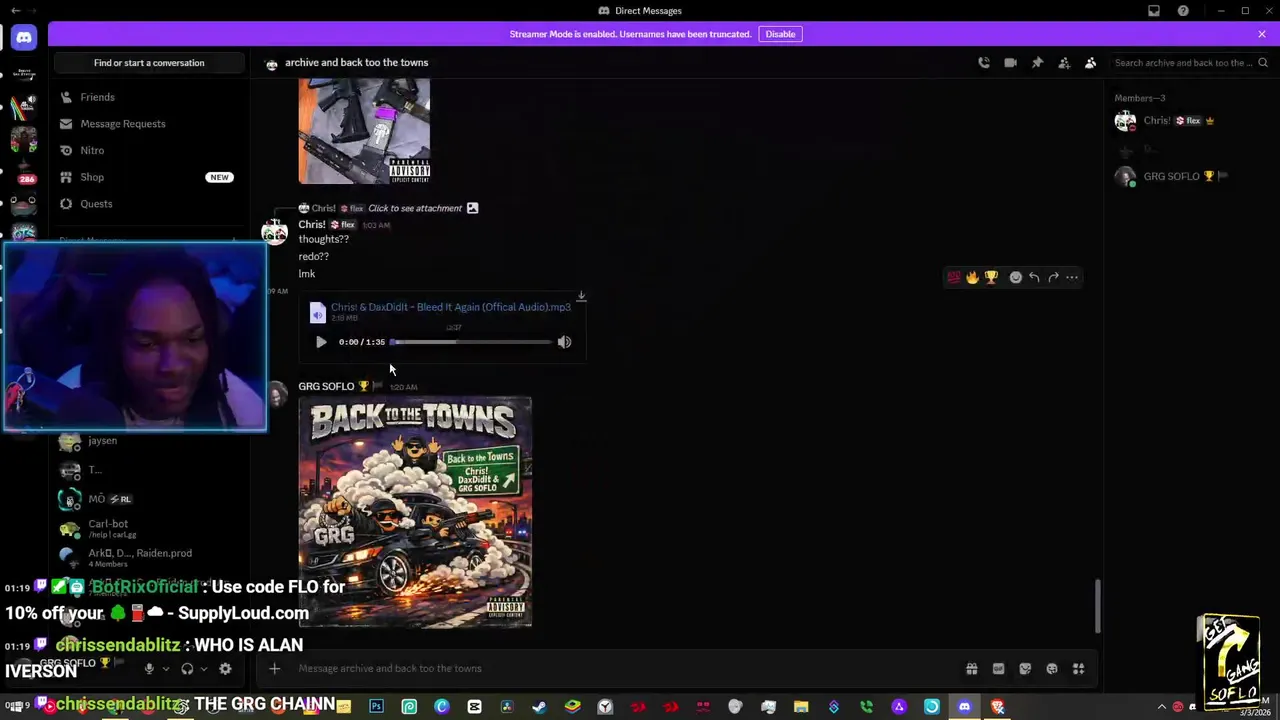
Task: Reply to the hovered message
Action: 1034,277
